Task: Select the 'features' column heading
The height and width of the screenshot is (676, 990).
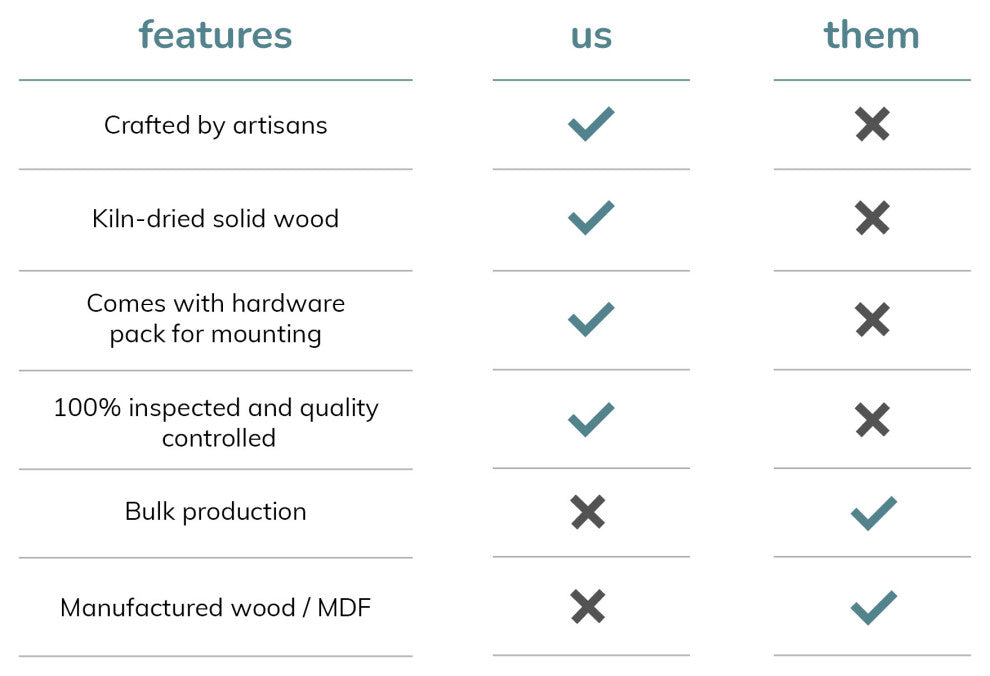Action: [215, 35]
